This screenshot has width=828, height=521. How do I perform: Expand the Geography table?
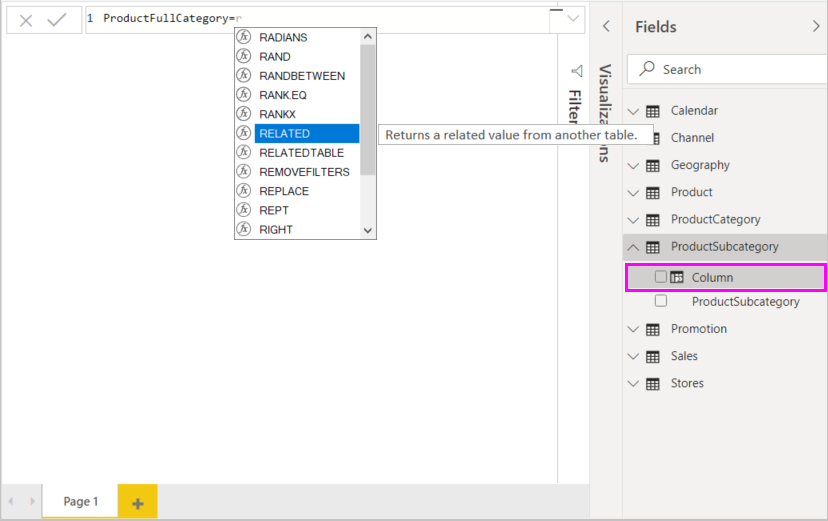tap(632, 165)
